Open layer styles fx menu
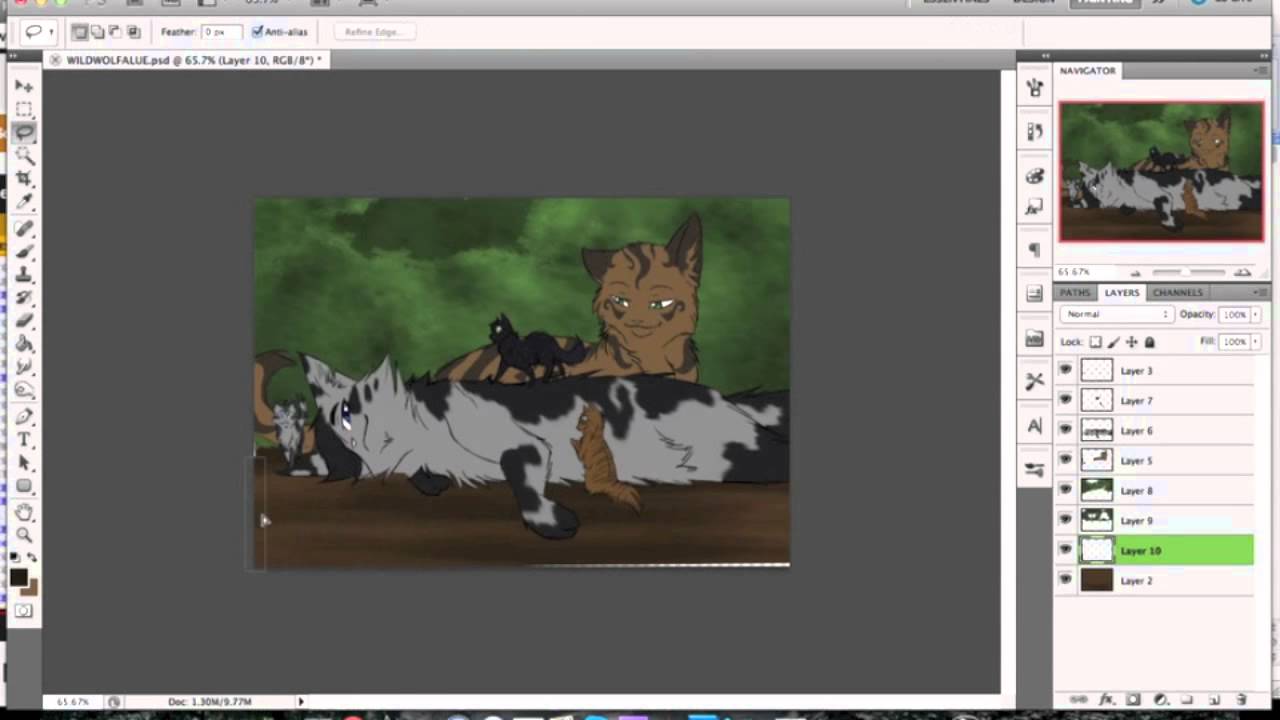 pyautogui.click(x=1107, y=700)
